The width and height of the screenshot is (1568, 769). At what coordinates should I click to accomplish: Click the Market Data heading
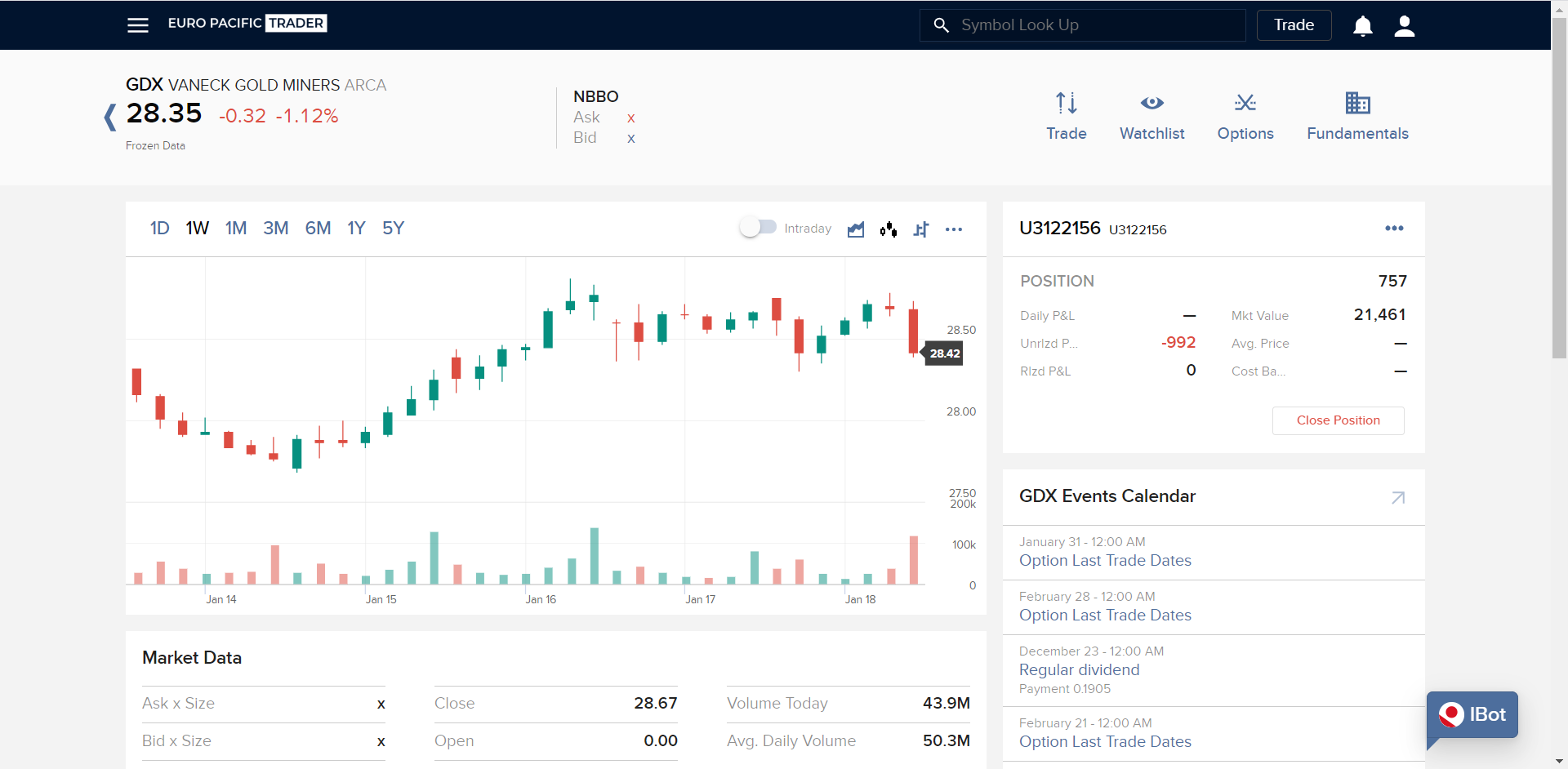click(192, 658)
